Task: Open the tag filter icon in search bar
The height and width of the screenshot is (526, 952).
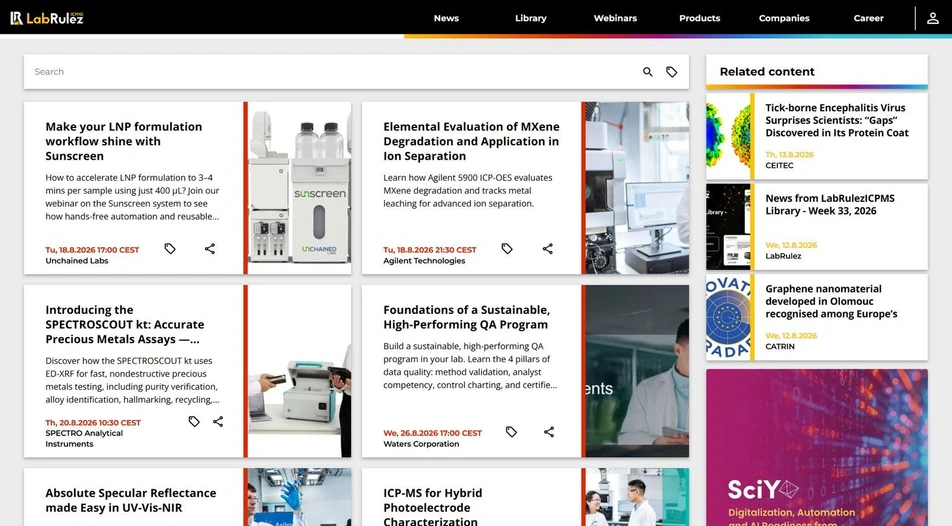Action: (672, 72)
